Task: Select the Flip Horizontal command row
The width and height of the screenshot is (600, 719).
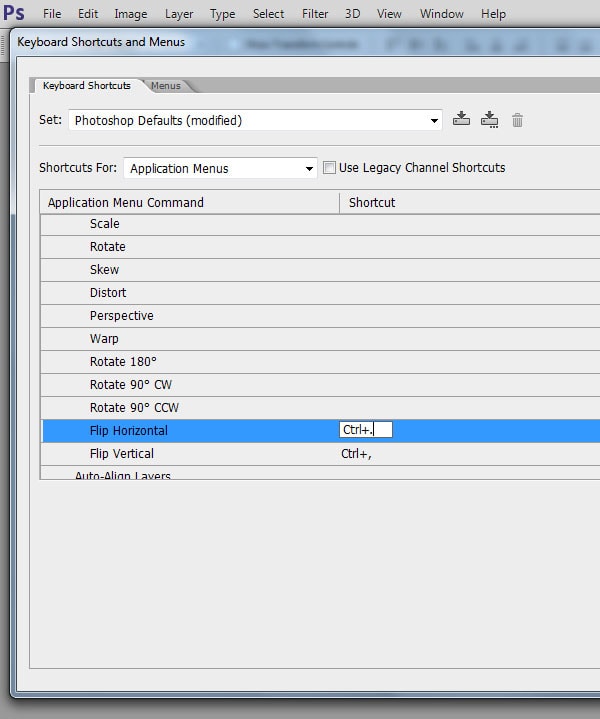Action: click(x=320, y=431)
